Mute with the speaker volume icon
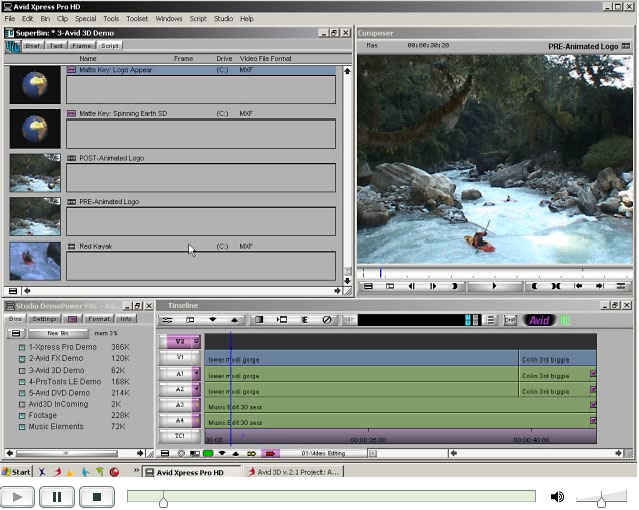 557,497
